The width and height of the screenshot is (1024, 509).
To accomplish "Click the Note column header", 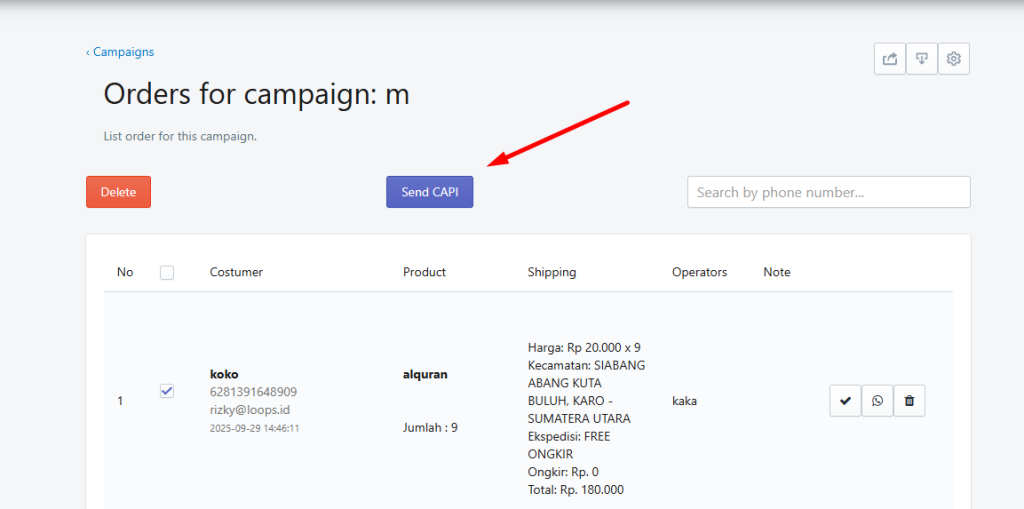I will [776, 272].
